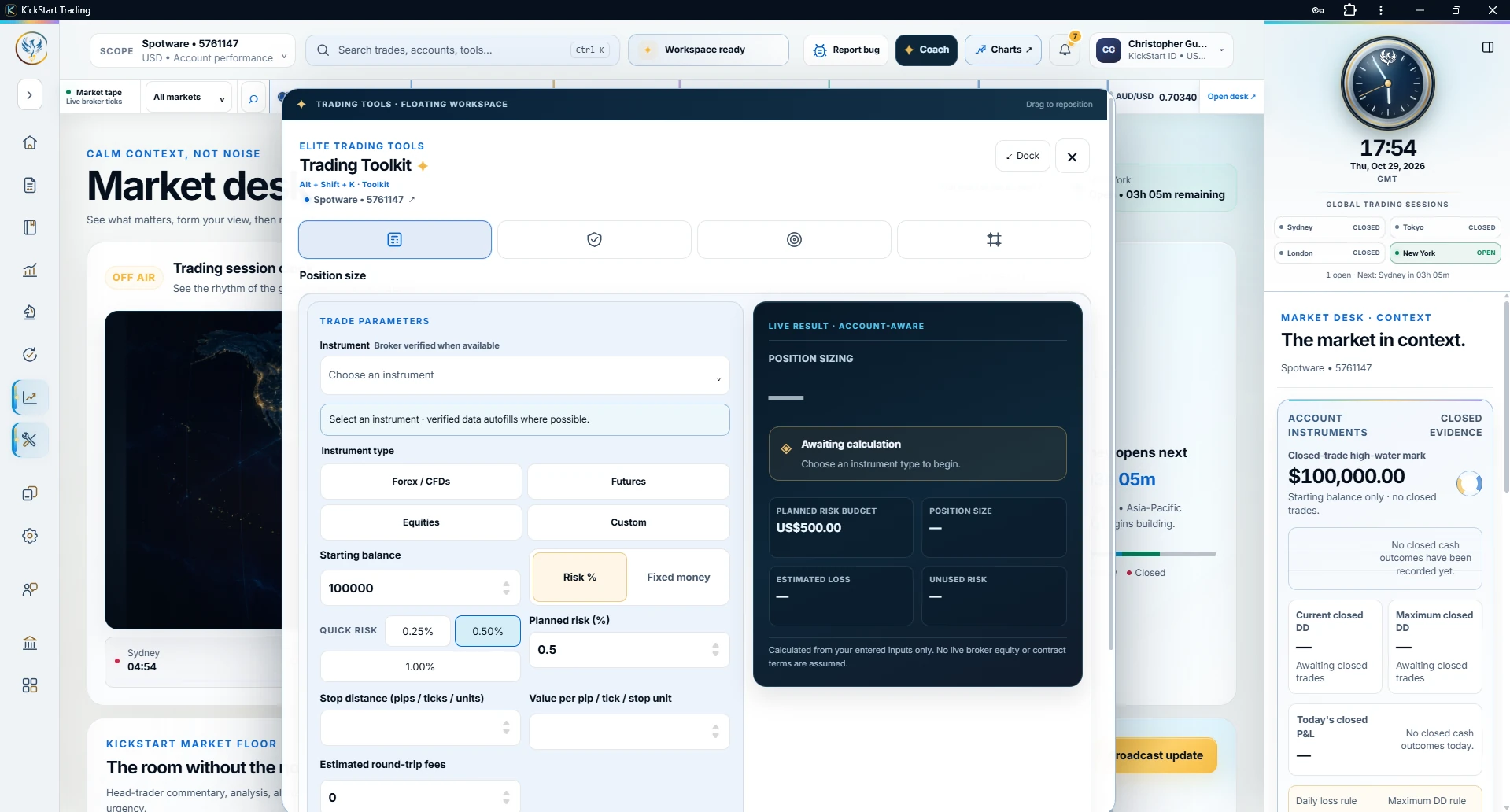Open the four-squares apps grid sidebar icon
This screenshot has width=1510, height=812.
tap(30, 685)
